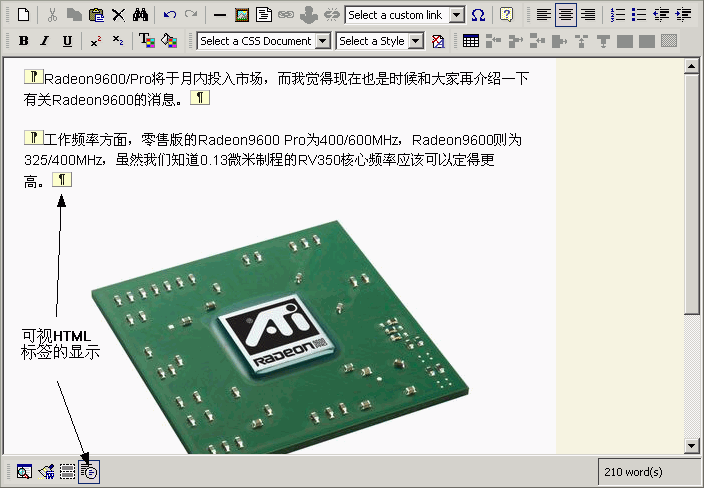This screenshot has height=488, width=704.
Task: Align paragraph to the right
Action: (588, 15)
